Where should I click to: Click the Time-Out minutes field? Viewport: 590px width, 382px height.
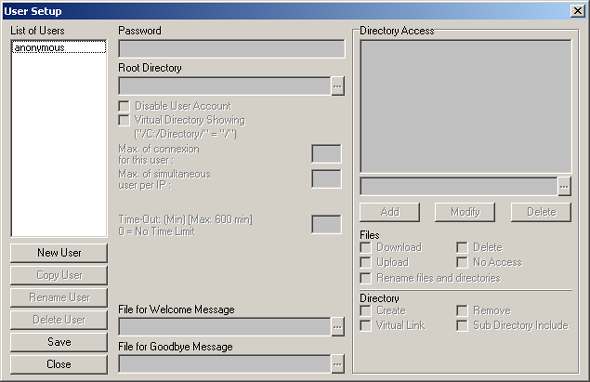coord(327,224)
